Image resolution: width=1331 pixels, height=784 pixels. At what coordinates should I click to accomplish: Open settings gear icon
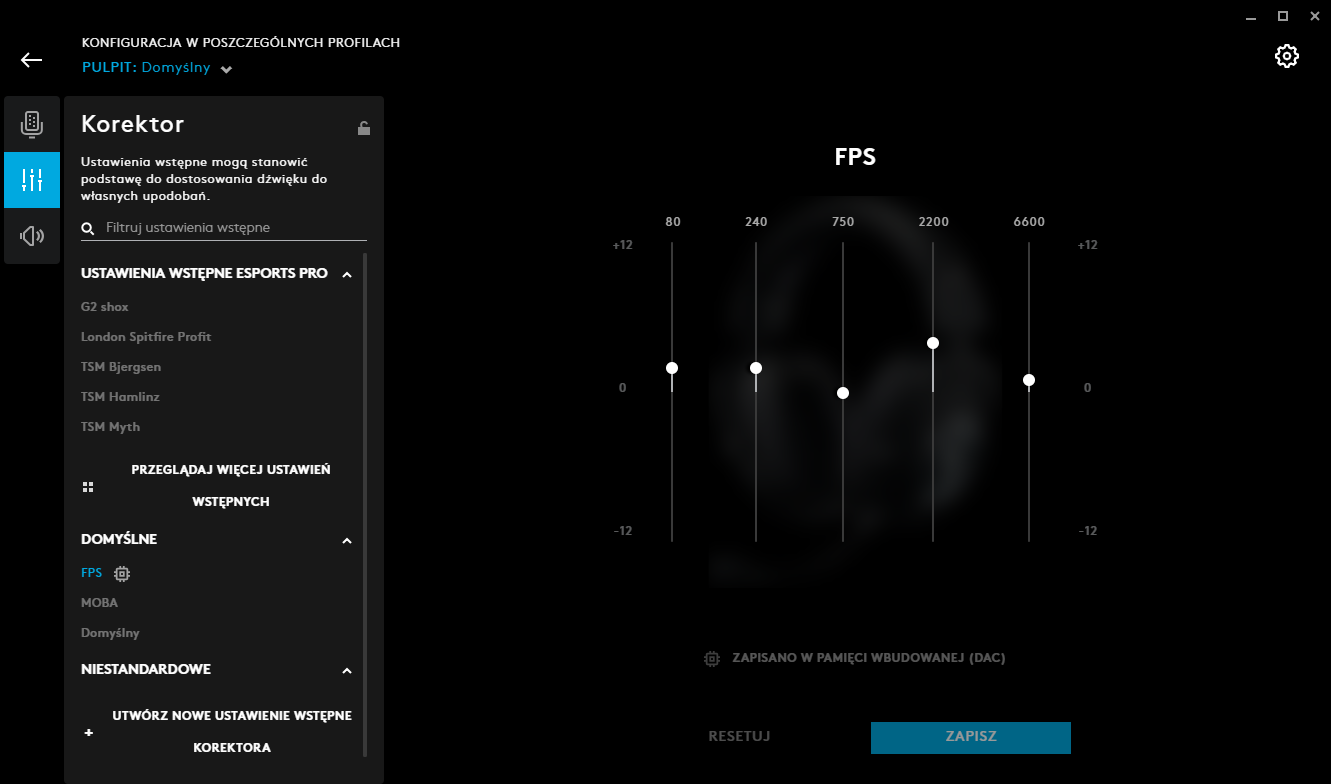click(1287, 56)
